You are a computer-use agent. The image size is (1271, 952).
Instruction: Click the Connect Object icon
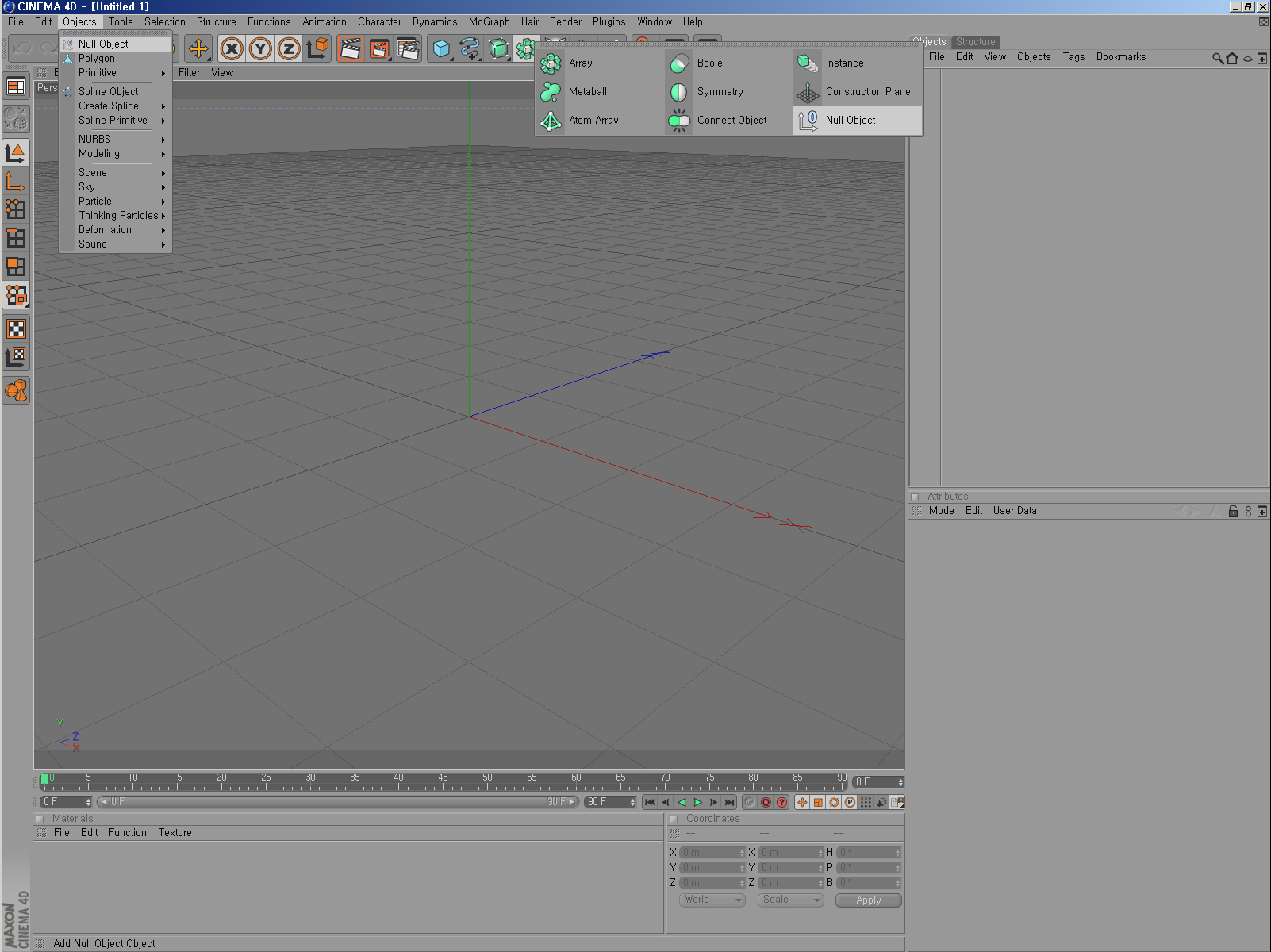click(x=679, y=121)
